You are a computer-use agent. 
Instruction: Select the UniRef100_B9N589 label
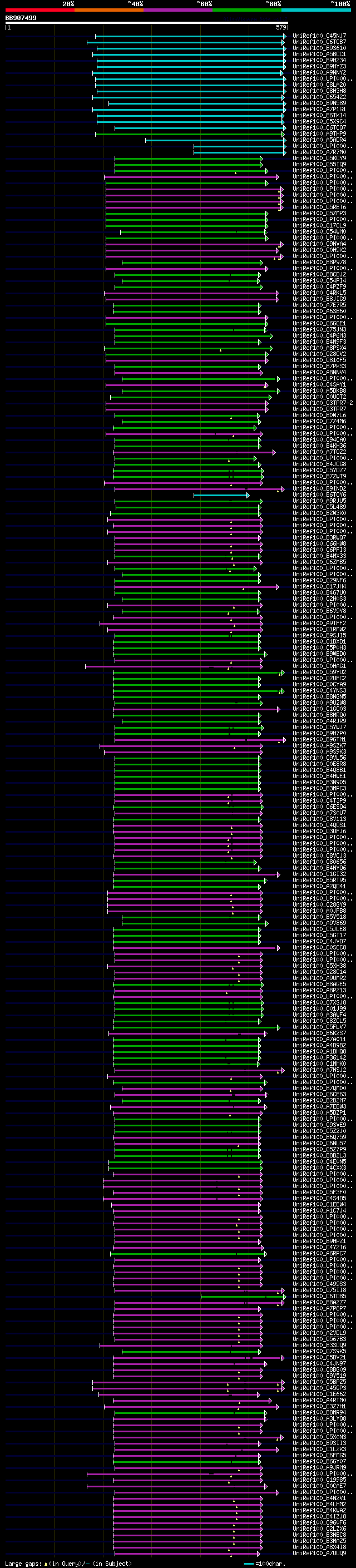[x=319, y=103]
